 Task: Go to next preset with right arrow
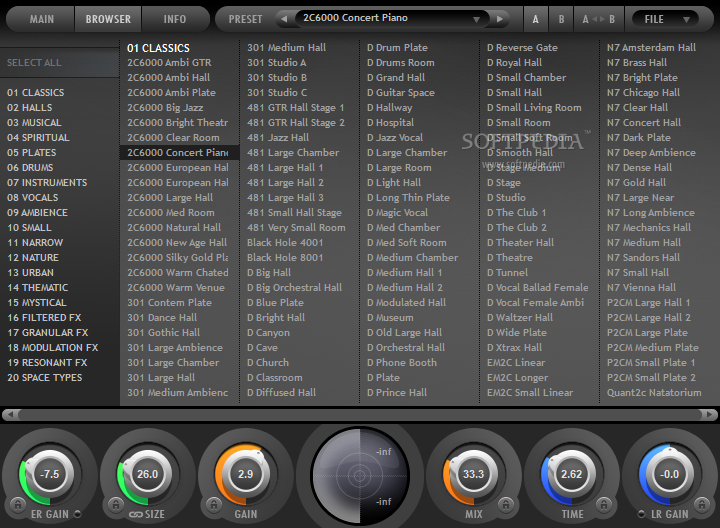500,19
